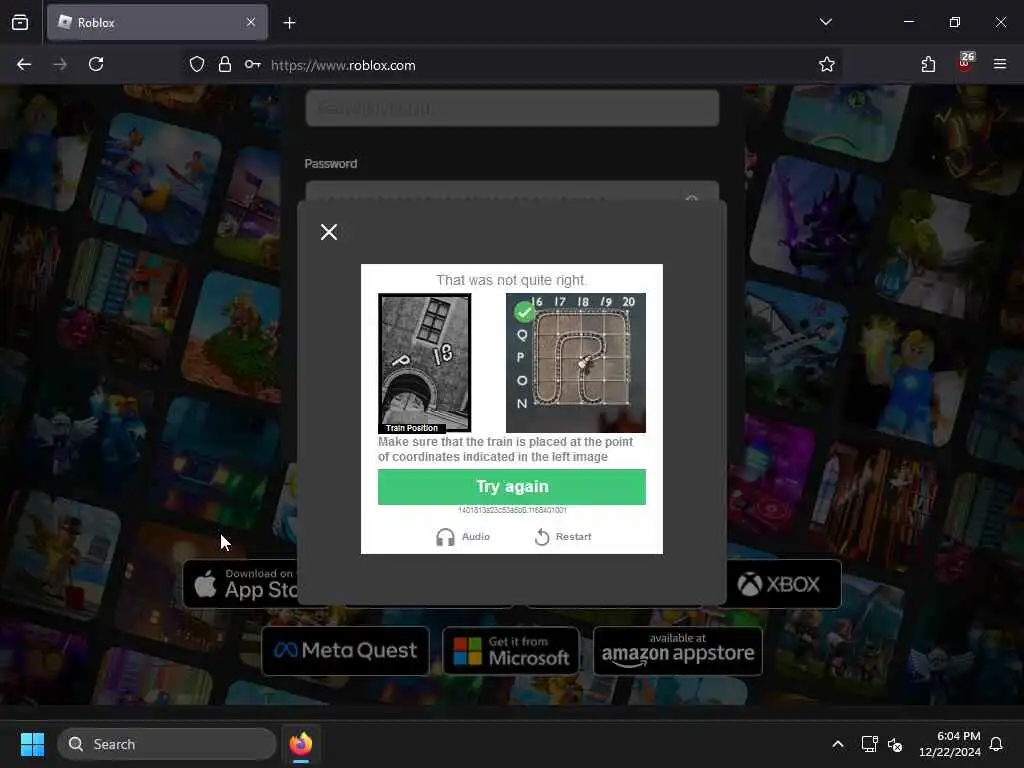Open saved passwords key icon

(253, 65)
